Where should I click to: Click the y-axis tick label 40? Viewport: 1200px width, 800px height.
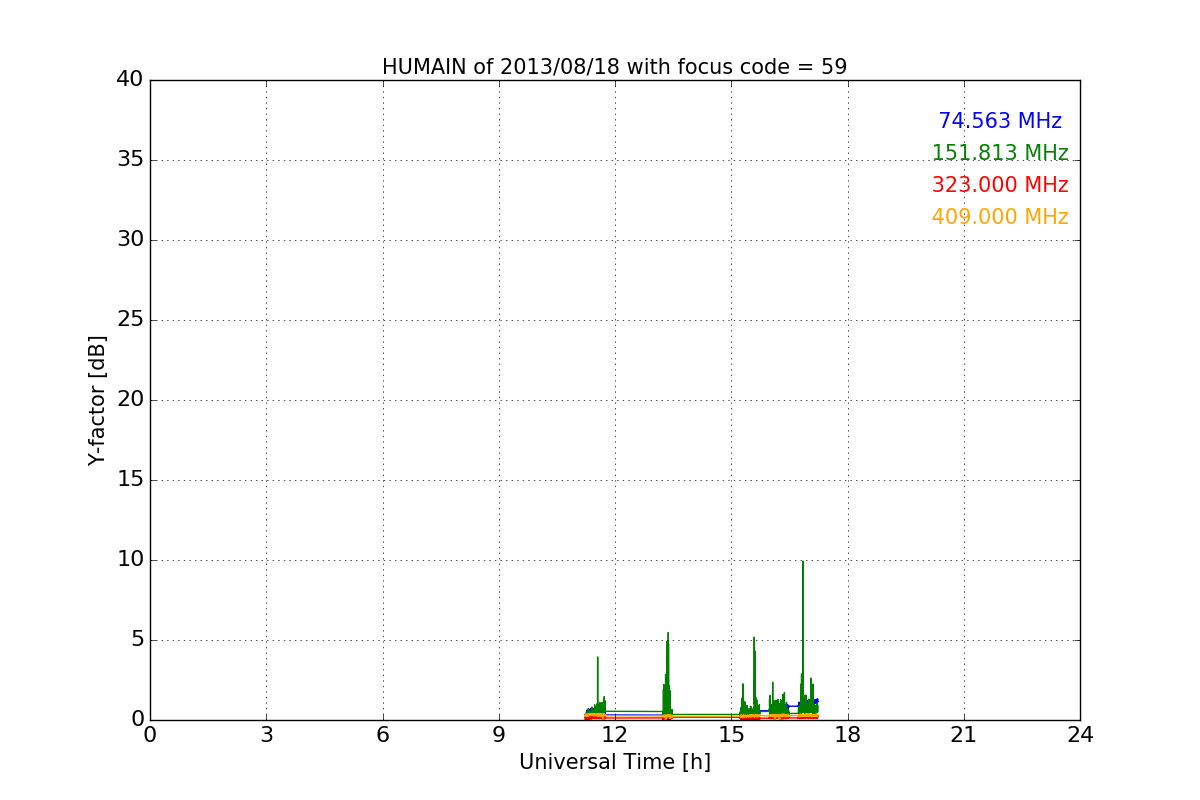(130, 80)
